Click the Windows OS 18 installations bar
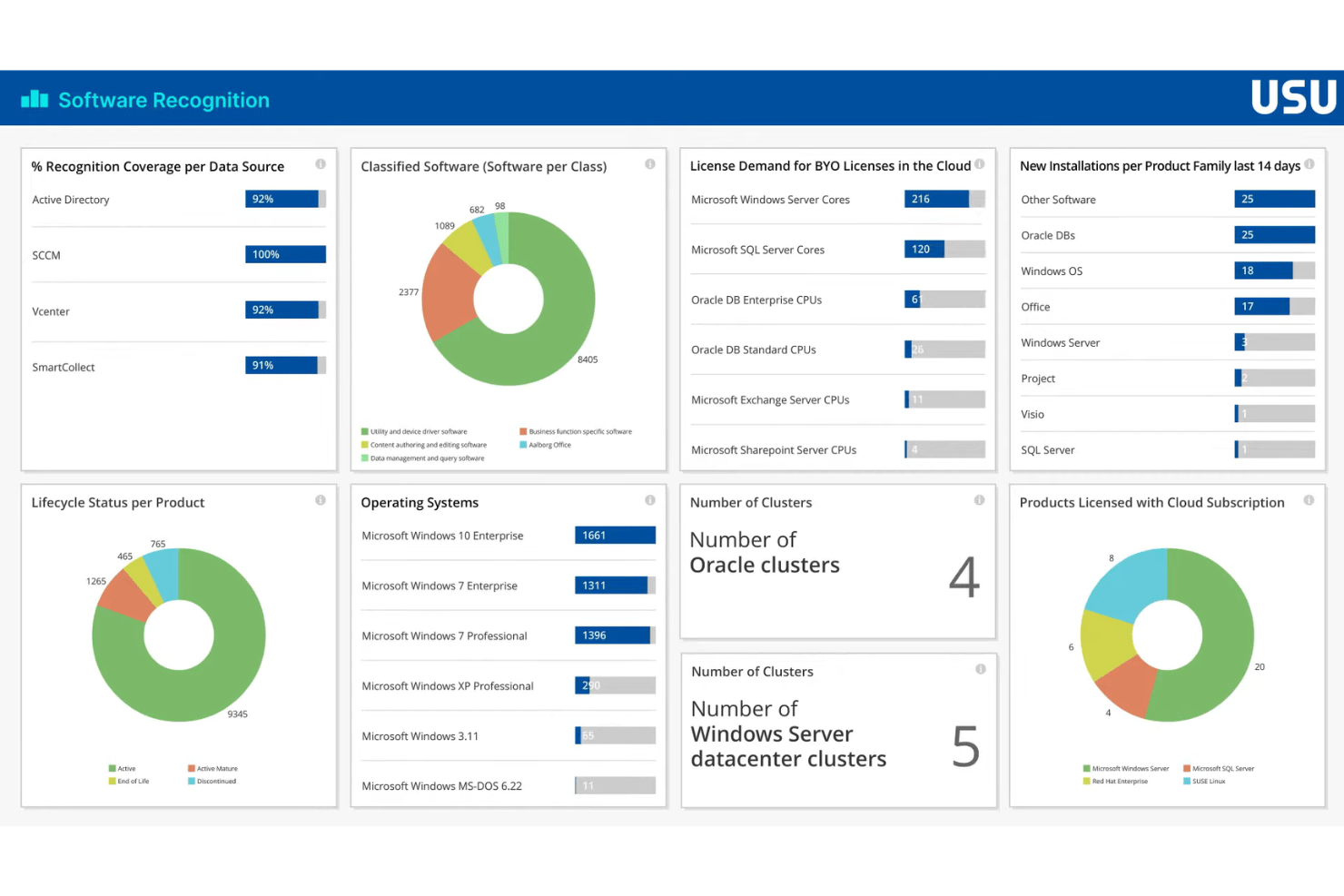 (1275, 271)
